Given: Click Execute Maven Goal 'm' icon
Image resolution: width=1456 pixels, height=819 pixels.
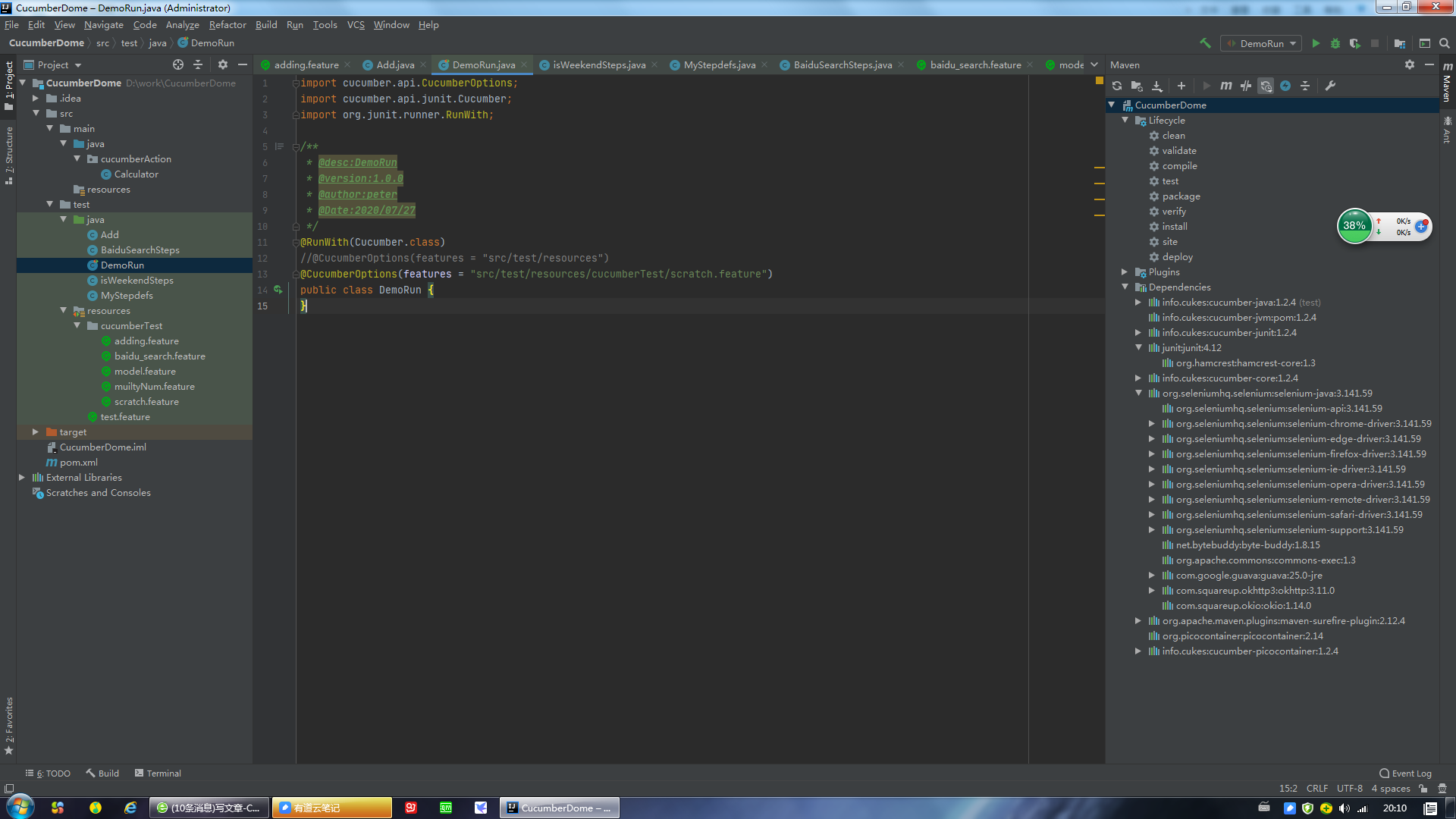Looking at the screenshot, I should coord(1225,86).
